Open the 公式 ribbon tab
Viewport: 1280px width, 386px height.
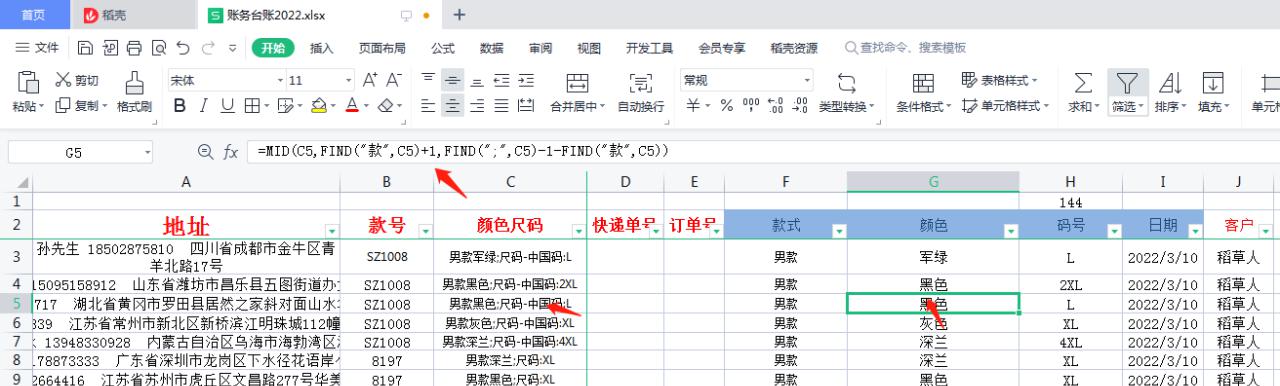coord(442,48)
